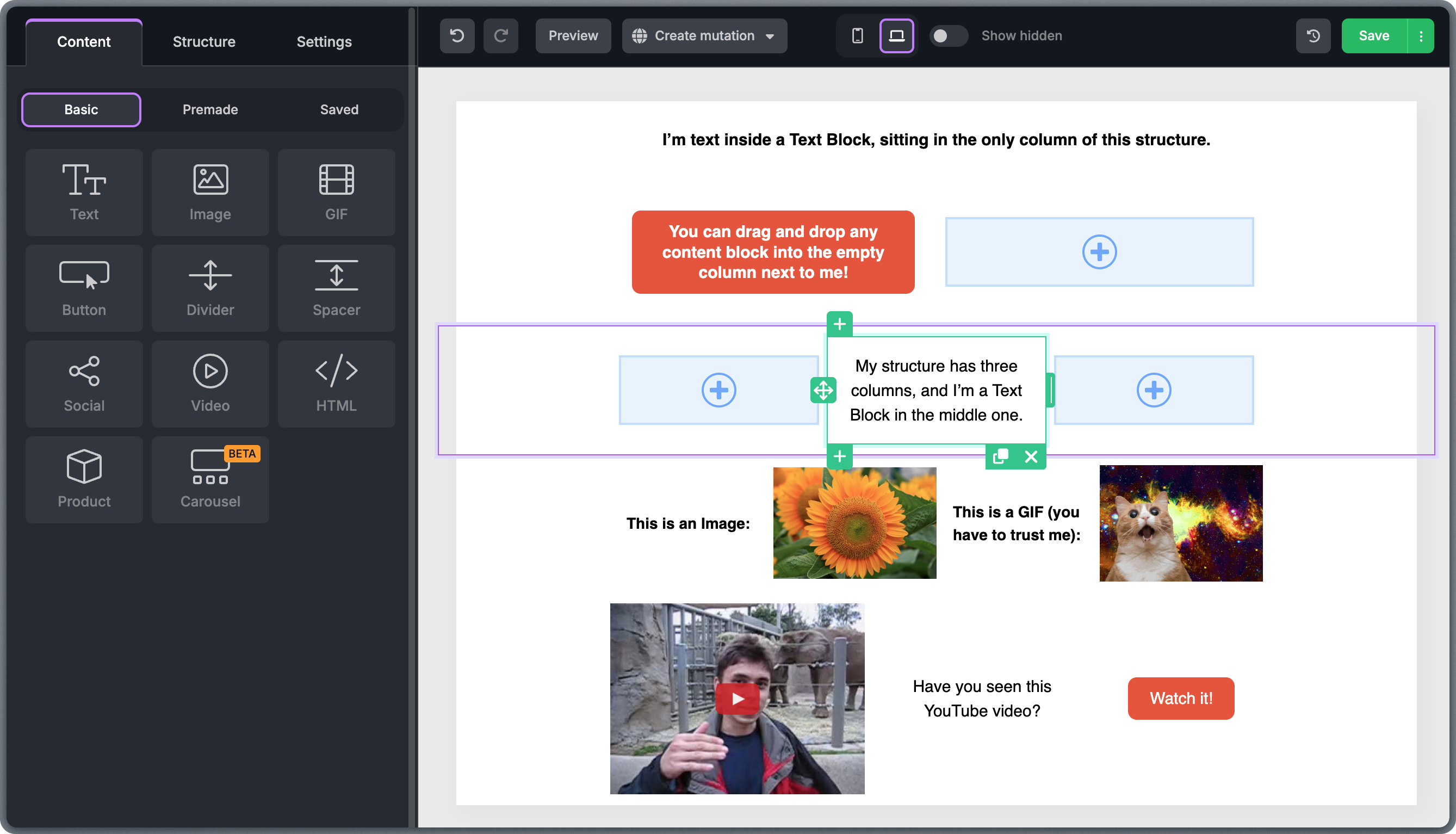Open the Premade blocks tab

tap(209, 109)
